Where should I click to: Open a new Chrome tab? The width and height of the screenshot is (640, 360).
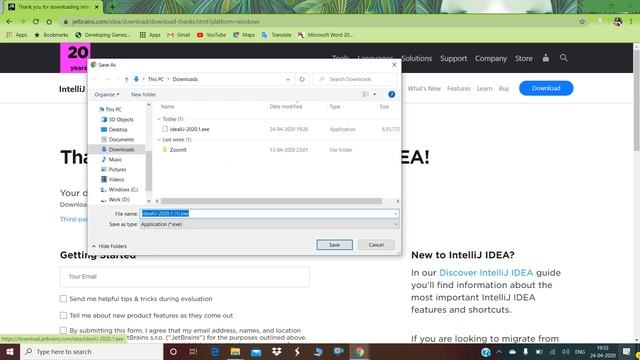112,7
